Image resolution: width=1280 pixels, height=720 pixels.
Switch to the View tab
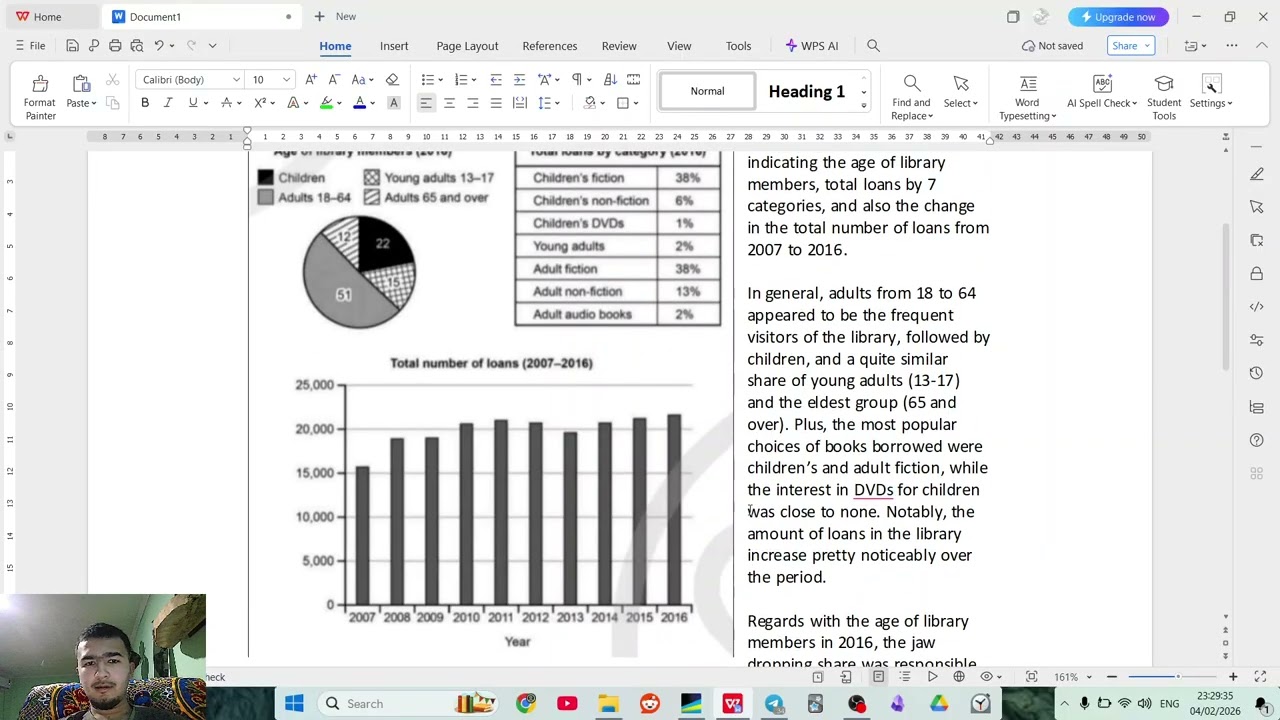pyautogui.click(x=679, y=46)
